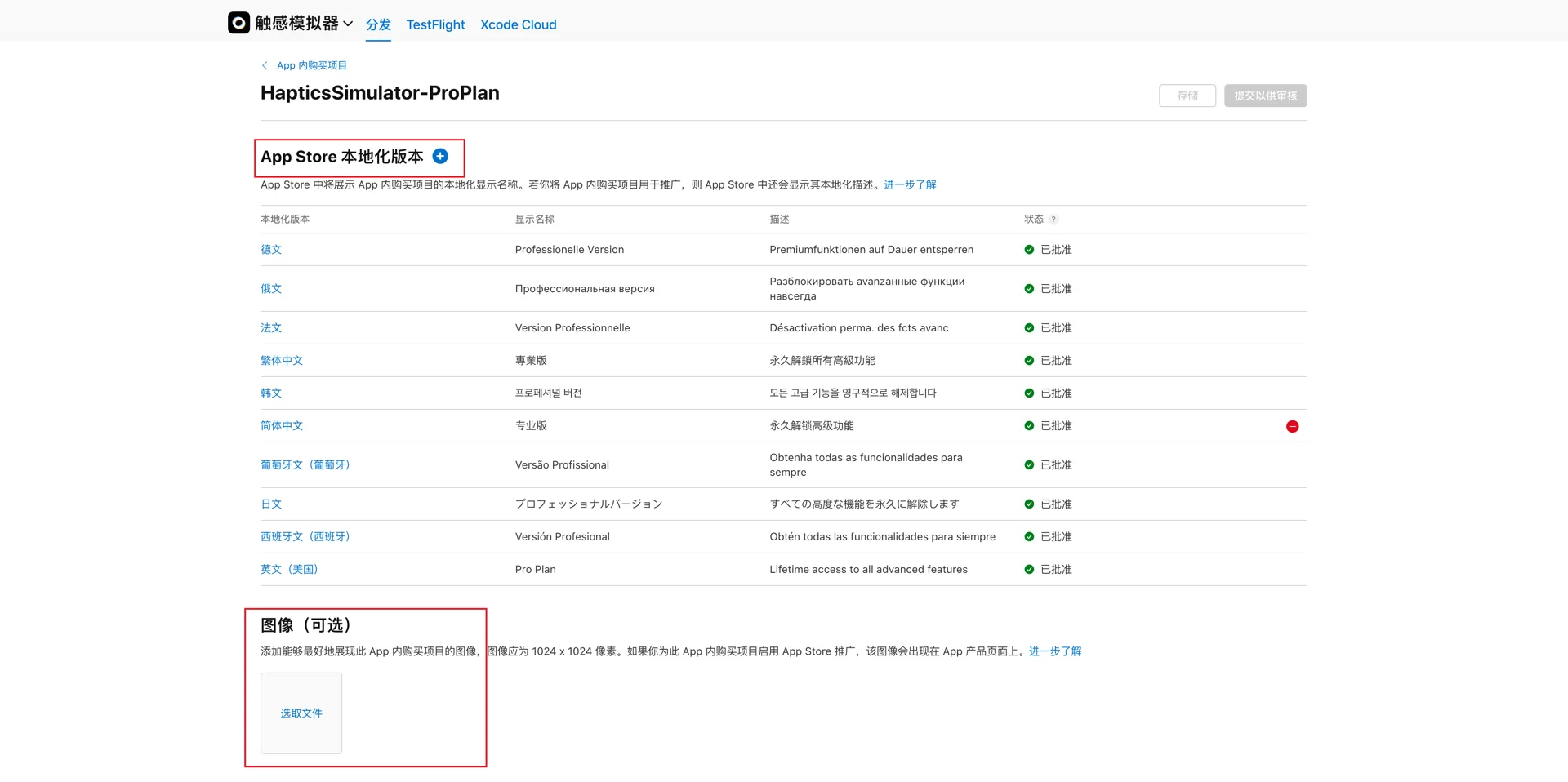1568x782 pixels.
Task: Click the 触感模拟器 app icon in the header
Action: click(x=238, y=23)
